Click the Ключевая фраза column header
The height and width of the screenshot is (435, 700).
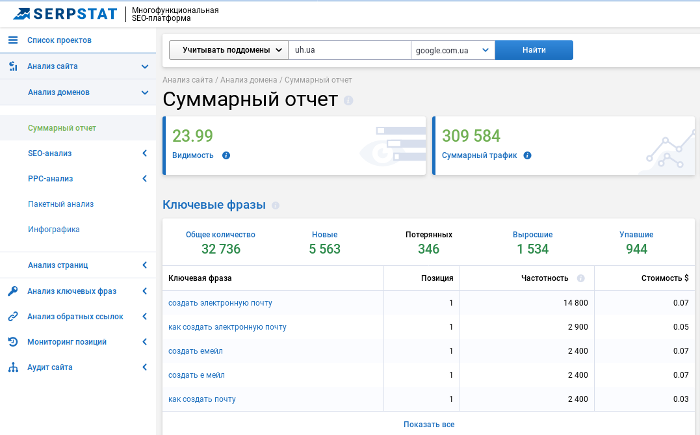click(200, 278)
